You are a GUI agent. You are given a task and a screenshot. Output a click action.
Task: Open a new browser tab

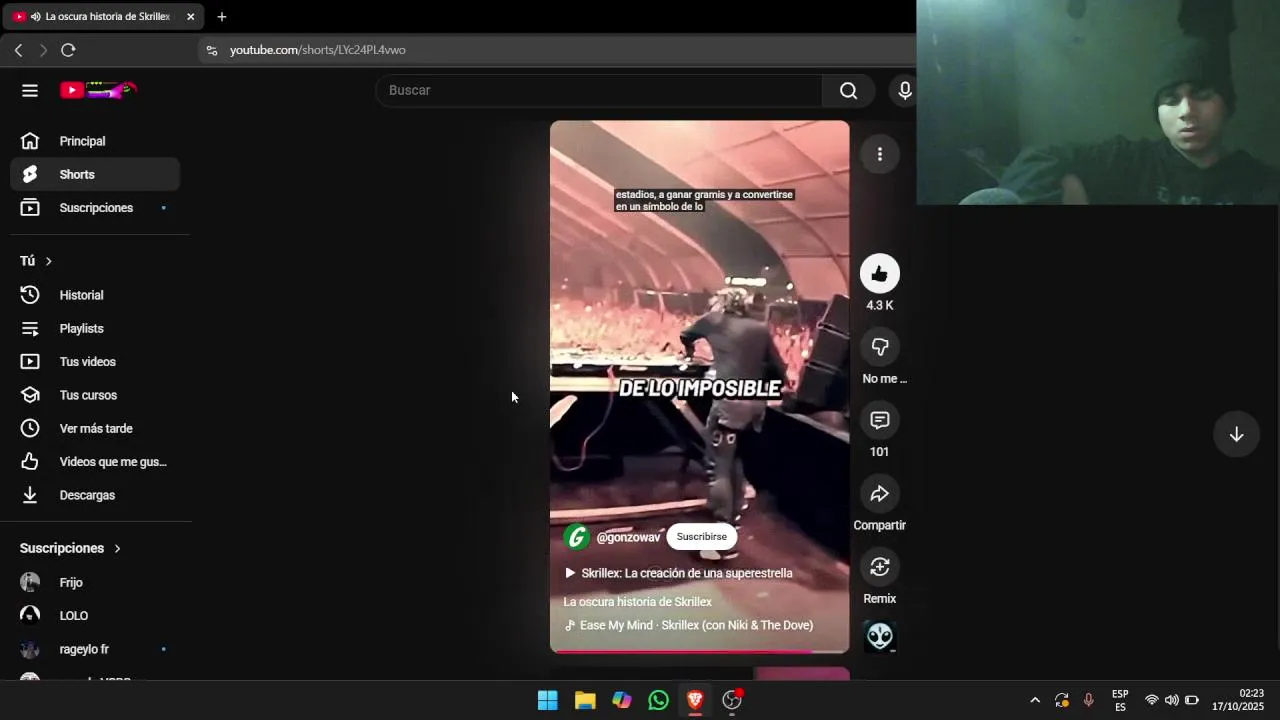pos(222,17)
